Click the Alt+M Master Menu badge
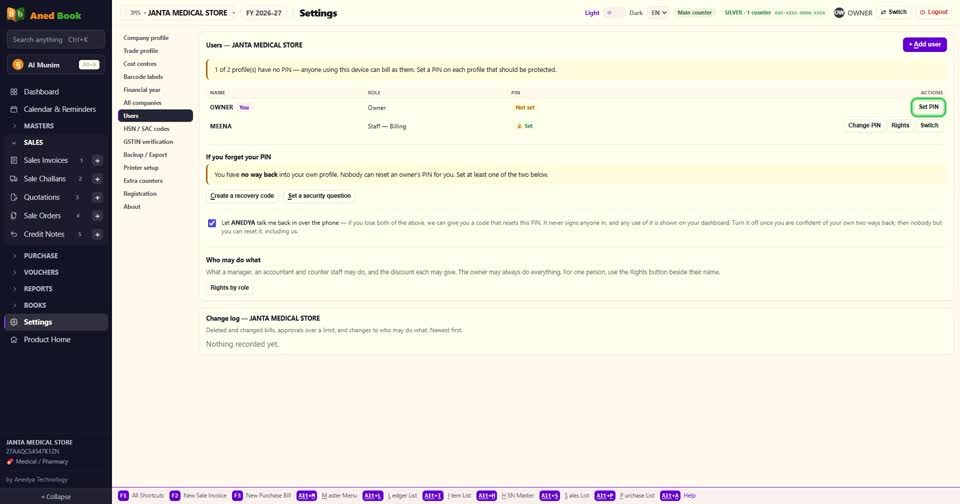Image resolution: width=960 pixels, height=504 pixels. click(x=307, y=495)
